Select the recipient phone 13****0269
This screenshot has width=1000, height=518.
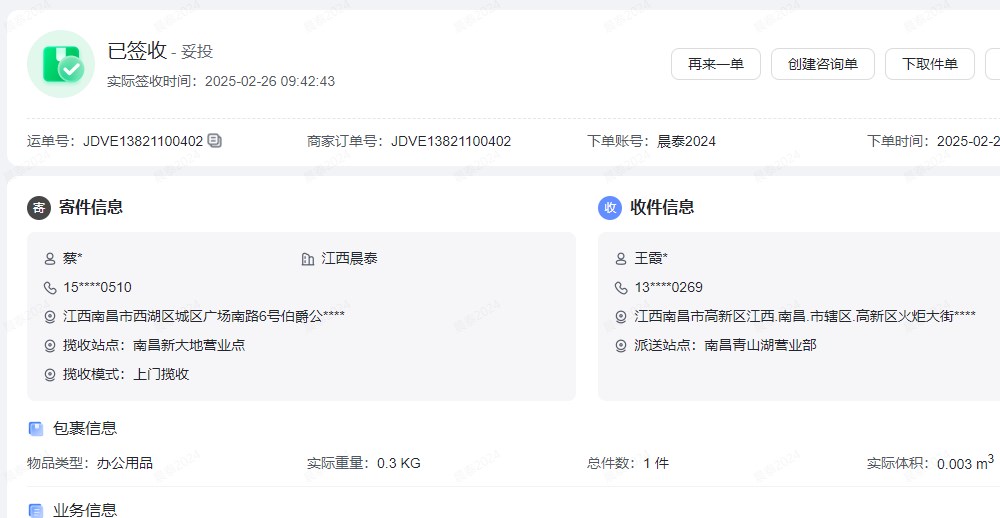[668, 288]
